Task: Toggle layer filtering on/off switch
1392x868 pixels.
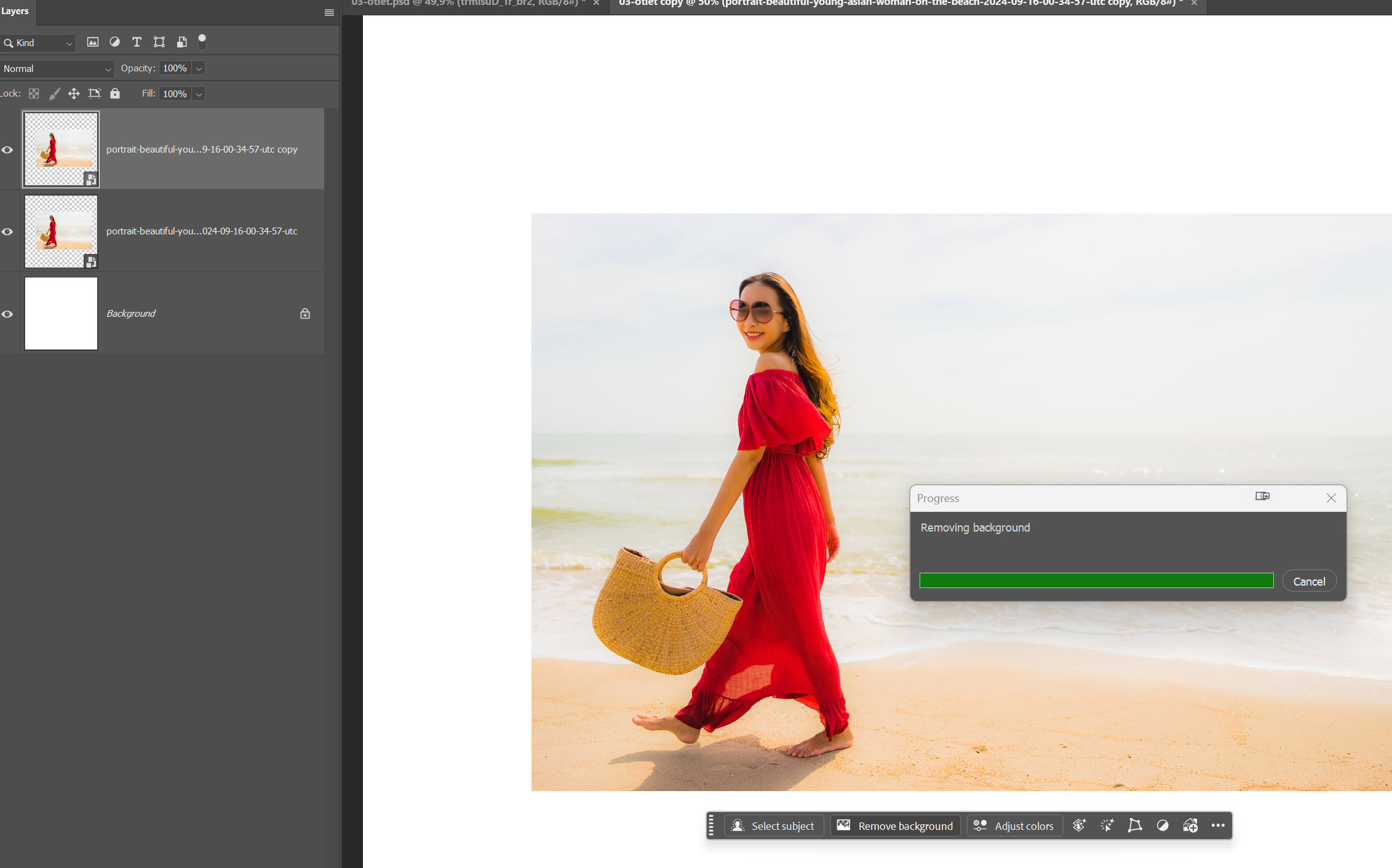Action: [202, 41]
